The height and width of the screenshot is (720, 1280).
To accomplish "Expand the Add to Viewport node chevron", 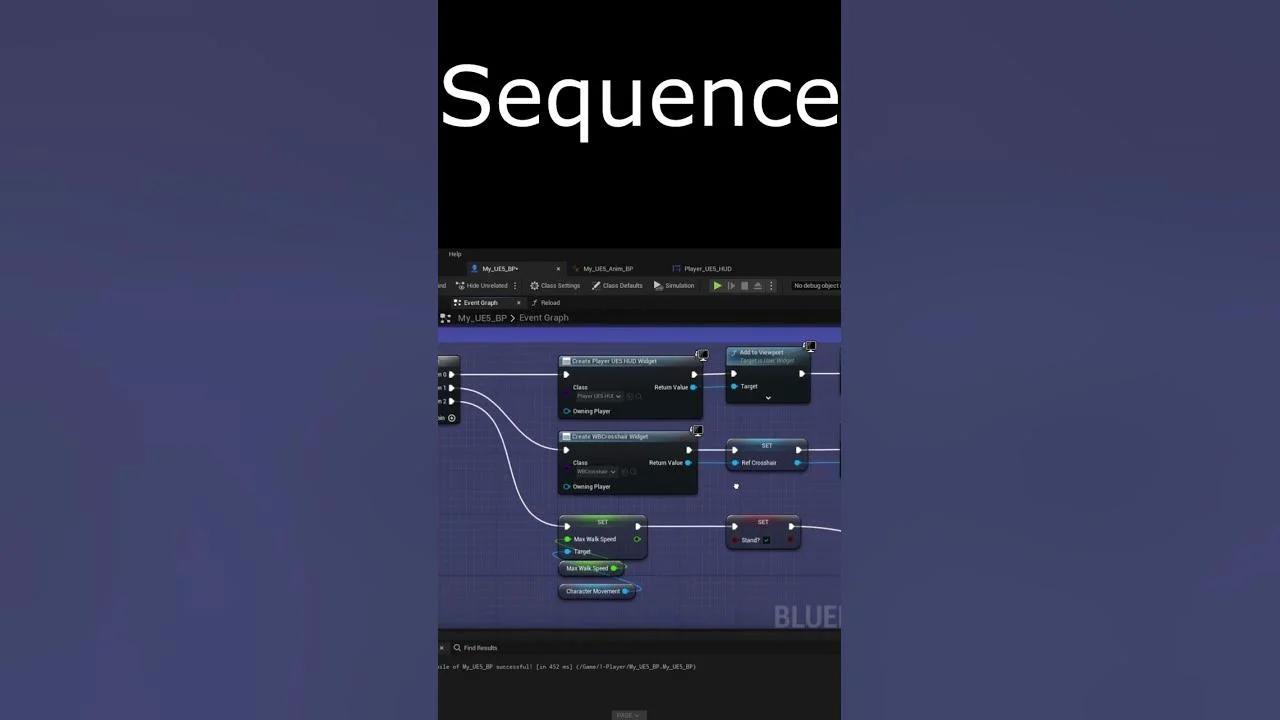I will tap(768, 398).
